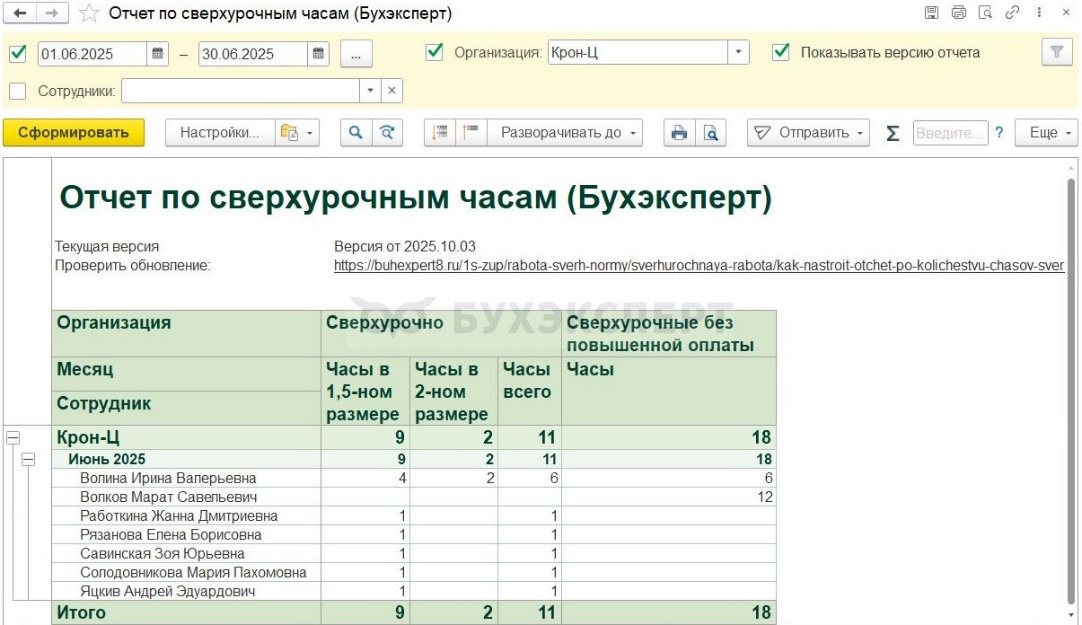Click the copy link chain icon
The height and width of the screenshot is (625, 1082).
coord(1012,13)
